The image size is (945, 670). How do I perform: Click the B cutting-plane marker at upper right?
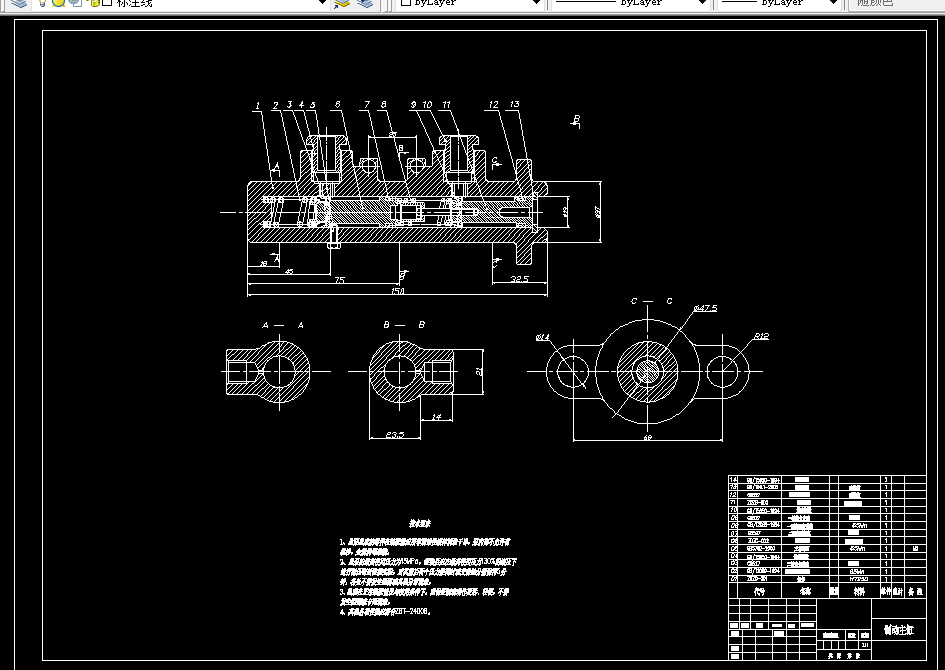tap(576, 121)
